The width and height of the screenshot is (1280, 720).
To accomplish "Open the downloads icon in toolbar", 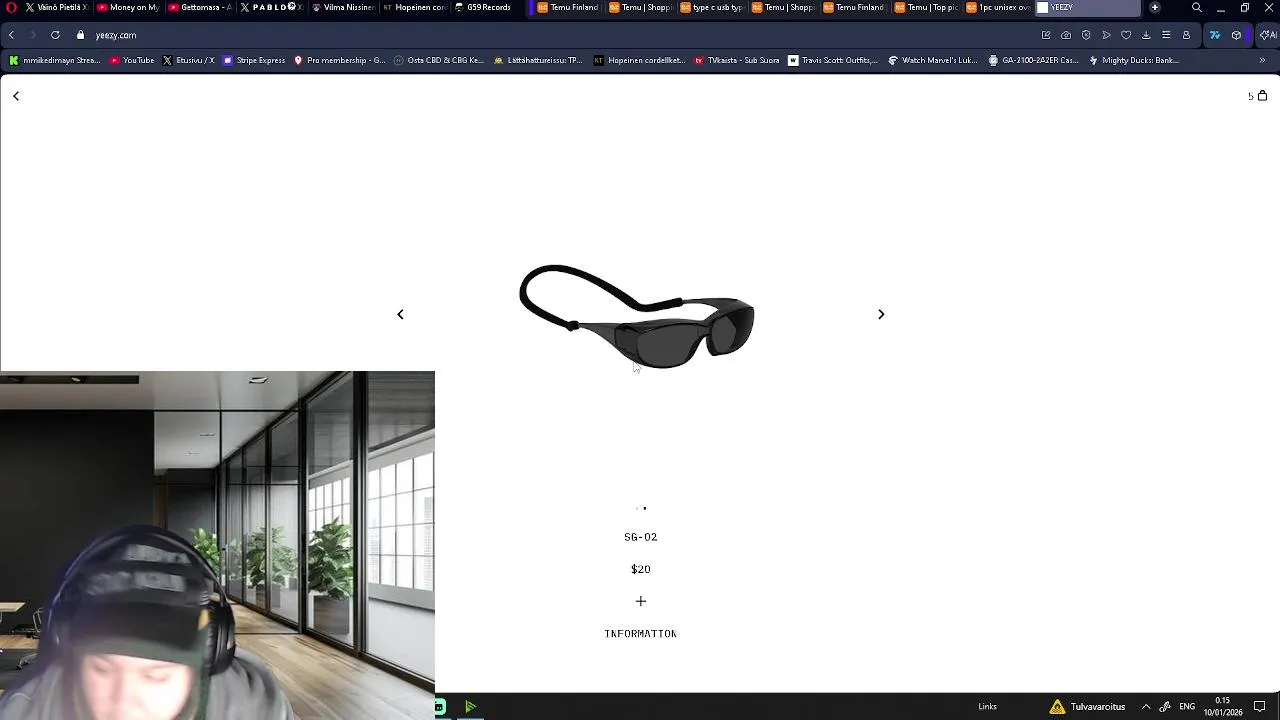I will (1146, 35).
